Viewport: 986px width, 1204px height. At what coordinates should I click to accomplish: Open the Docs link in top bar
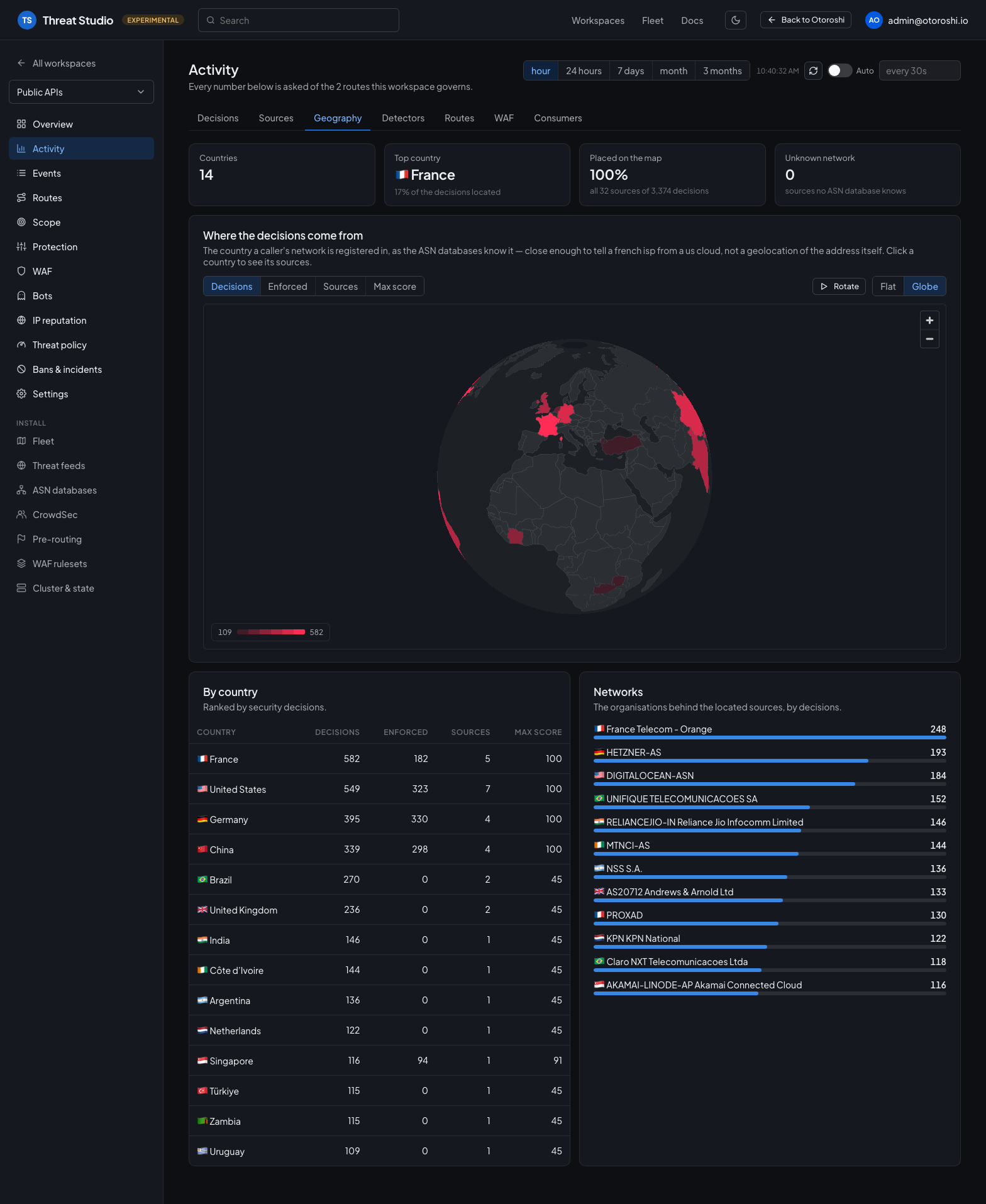point(692,20)
